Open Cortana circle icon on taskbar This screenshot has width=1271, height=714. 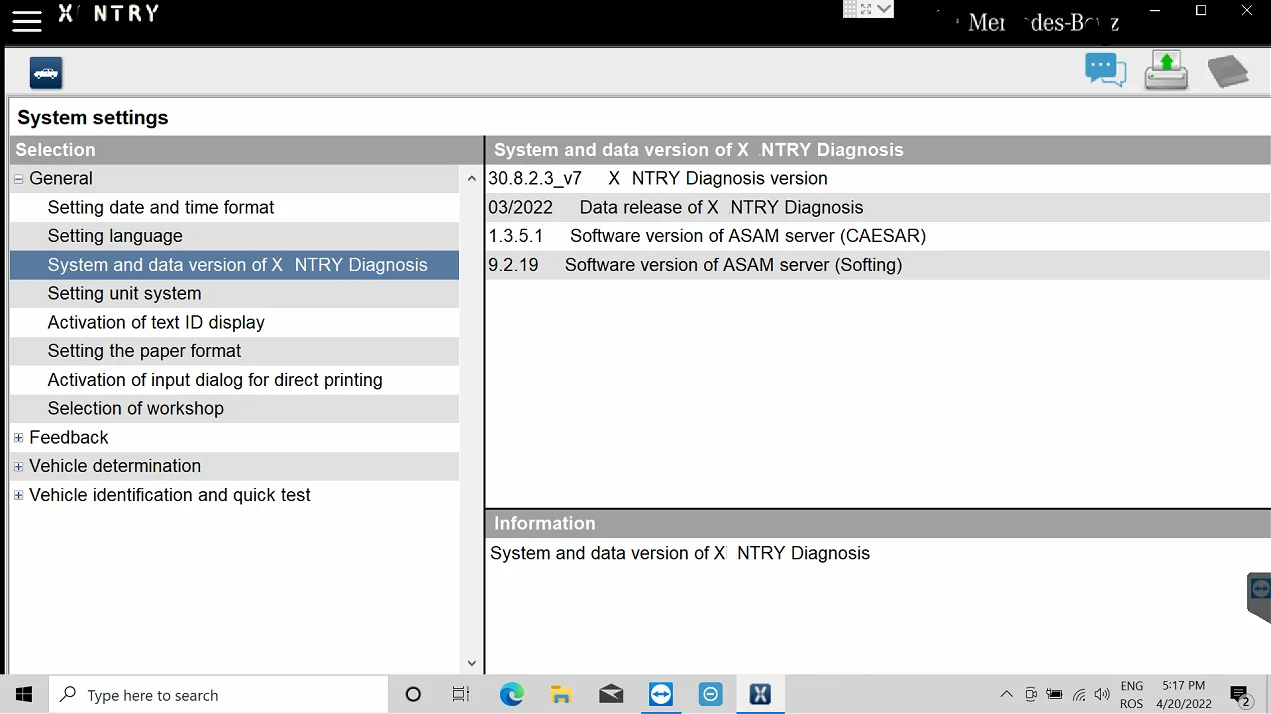tap(413, 695)
